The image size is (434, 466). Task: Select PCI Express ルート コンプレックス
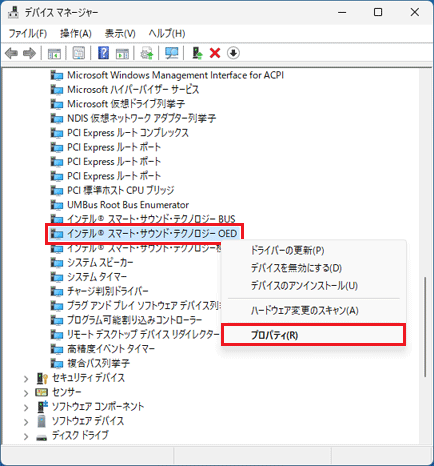point(128,133)
